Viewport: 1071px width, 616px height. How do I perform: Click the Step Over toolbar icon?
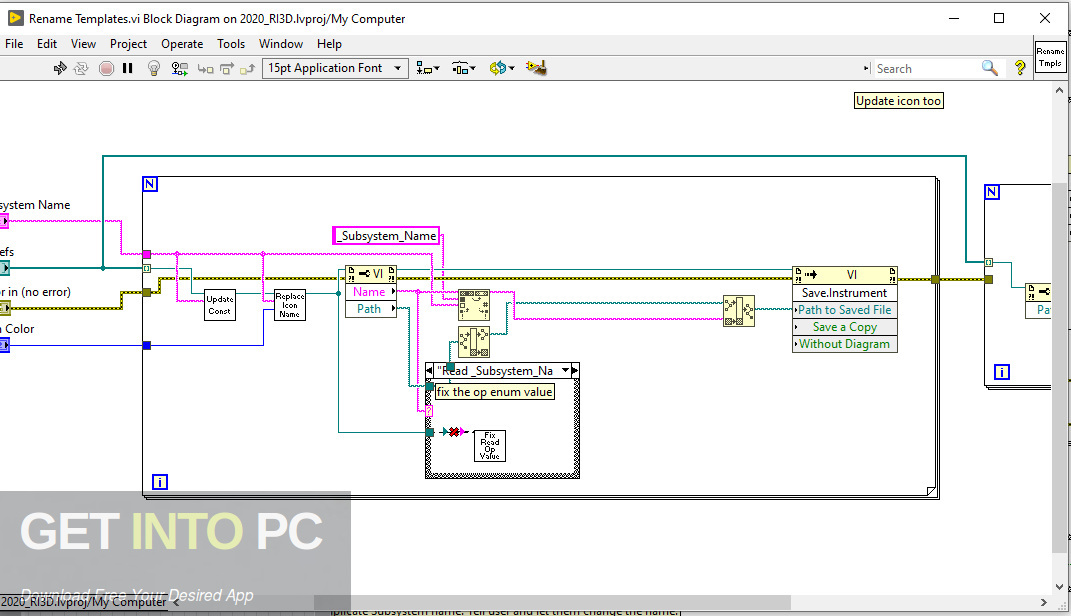227,68
